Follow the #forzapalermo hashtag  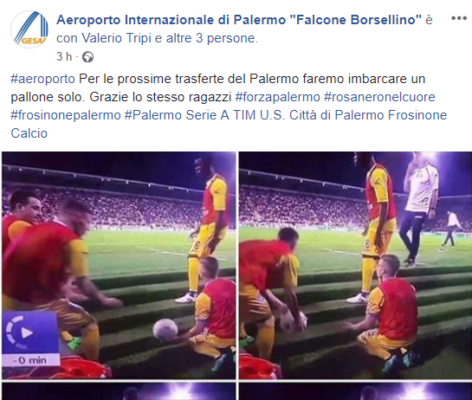[x=278, y=97]
